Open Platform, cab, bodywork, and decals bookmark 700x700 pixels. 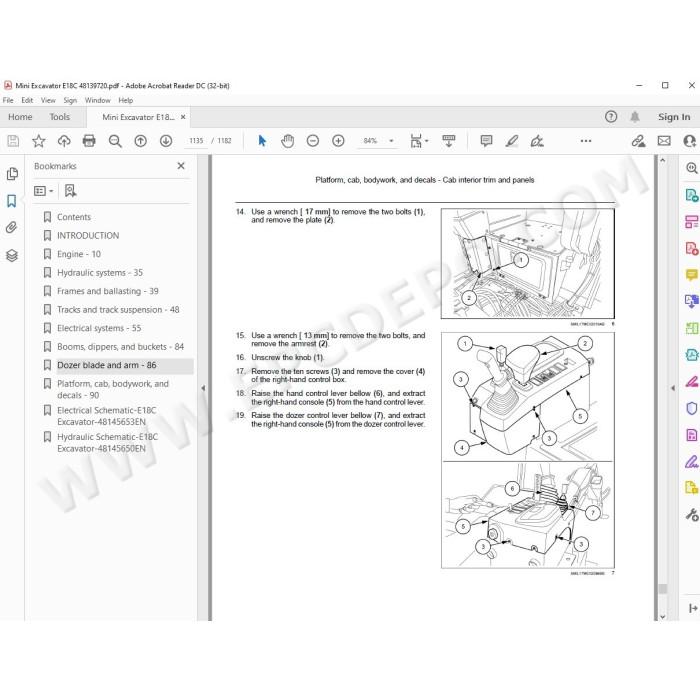tap(112, 389)
